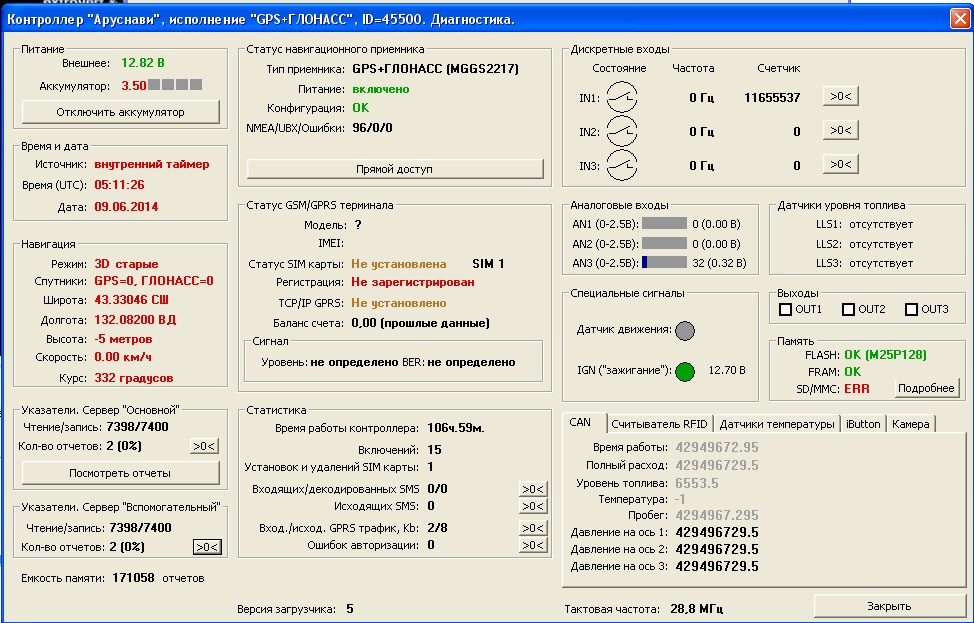
Task: Switch to the Считыватель RFID tab
Action: point(659,424)
